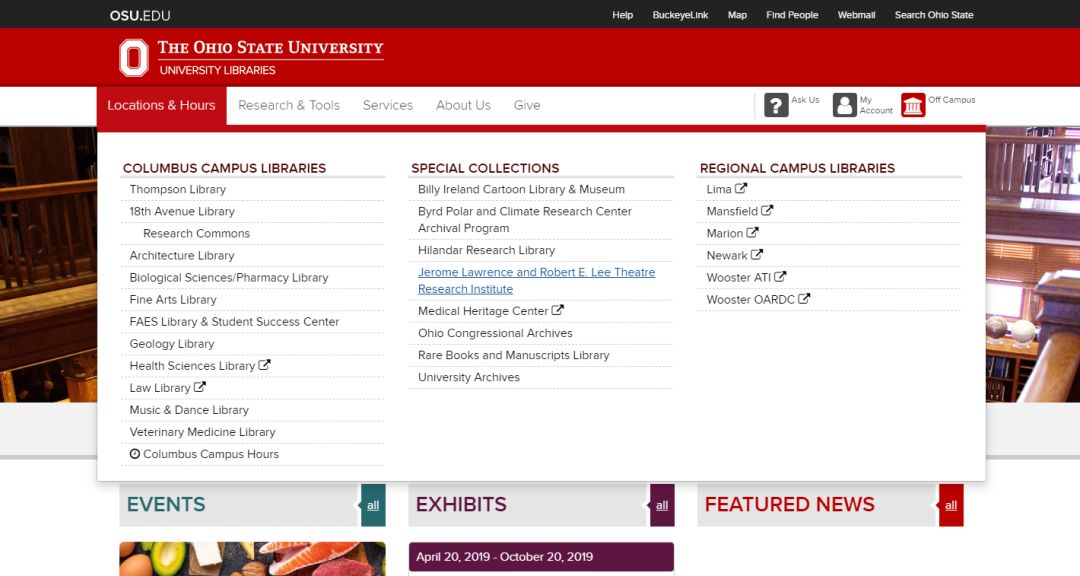Click external link icon next to Lima
Image resolution: width=1080 pixels, height=576 pixels.
tap(741, 188)
